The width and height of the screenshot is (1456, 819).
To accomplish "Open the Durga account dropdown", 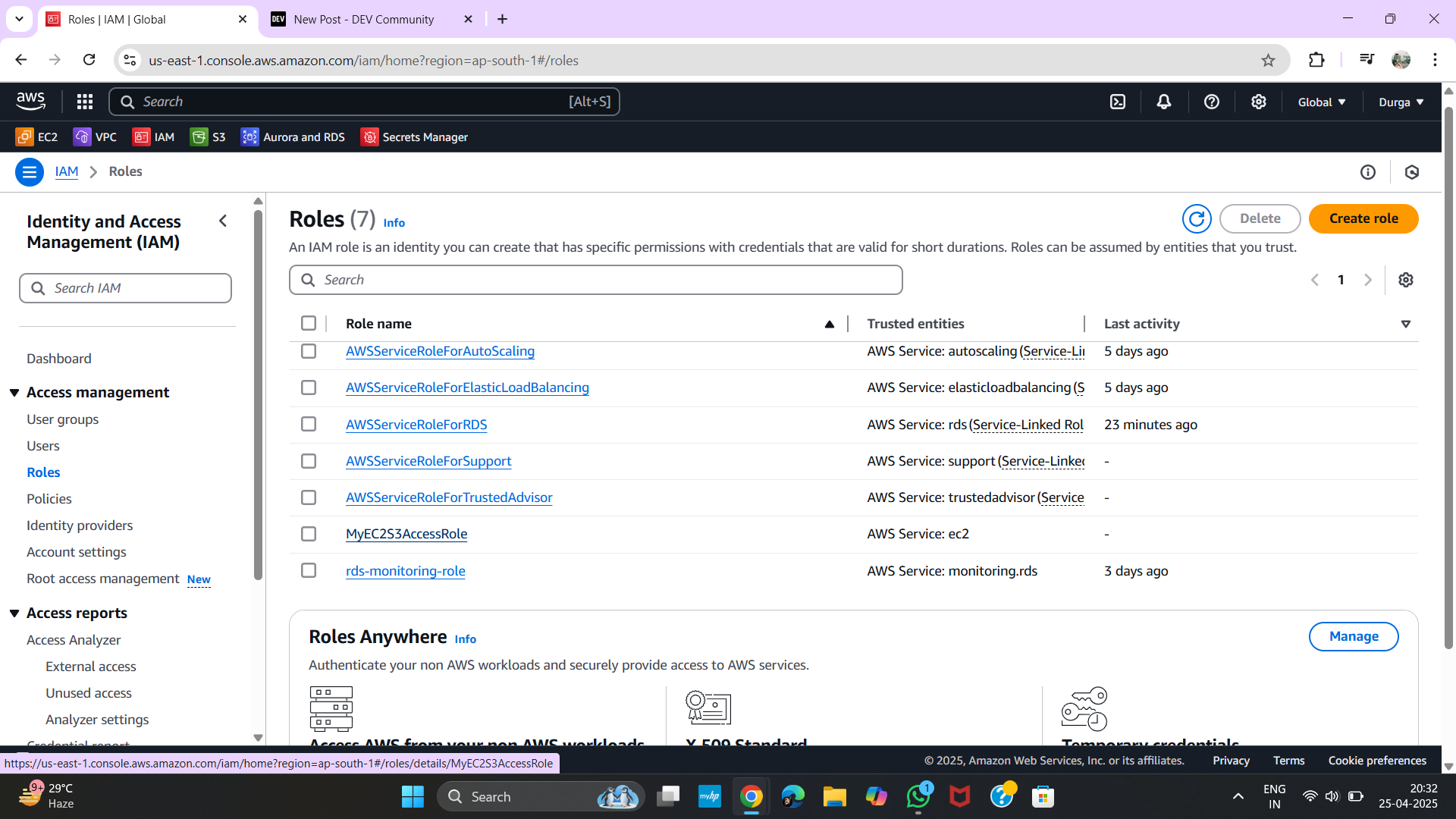I will click(1401, 102).
